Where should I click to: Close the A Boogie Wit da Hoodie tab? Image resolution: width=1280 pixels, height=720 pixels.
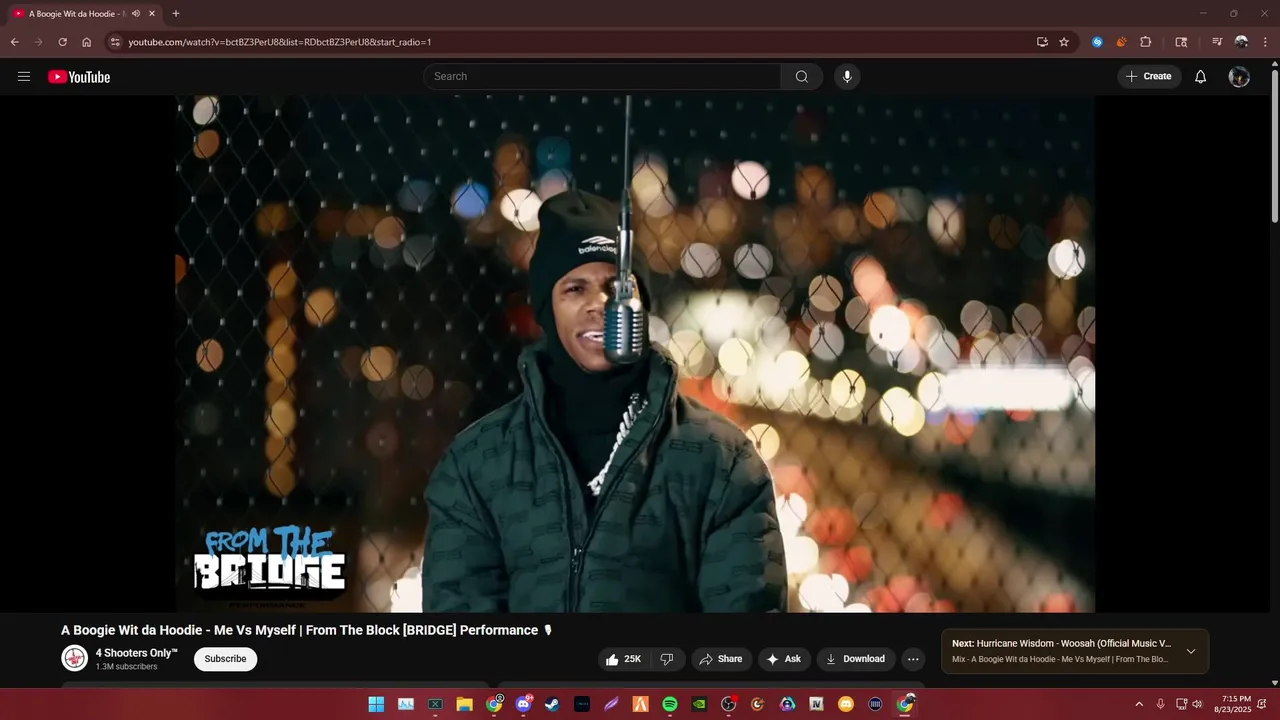tap(152, 14)
